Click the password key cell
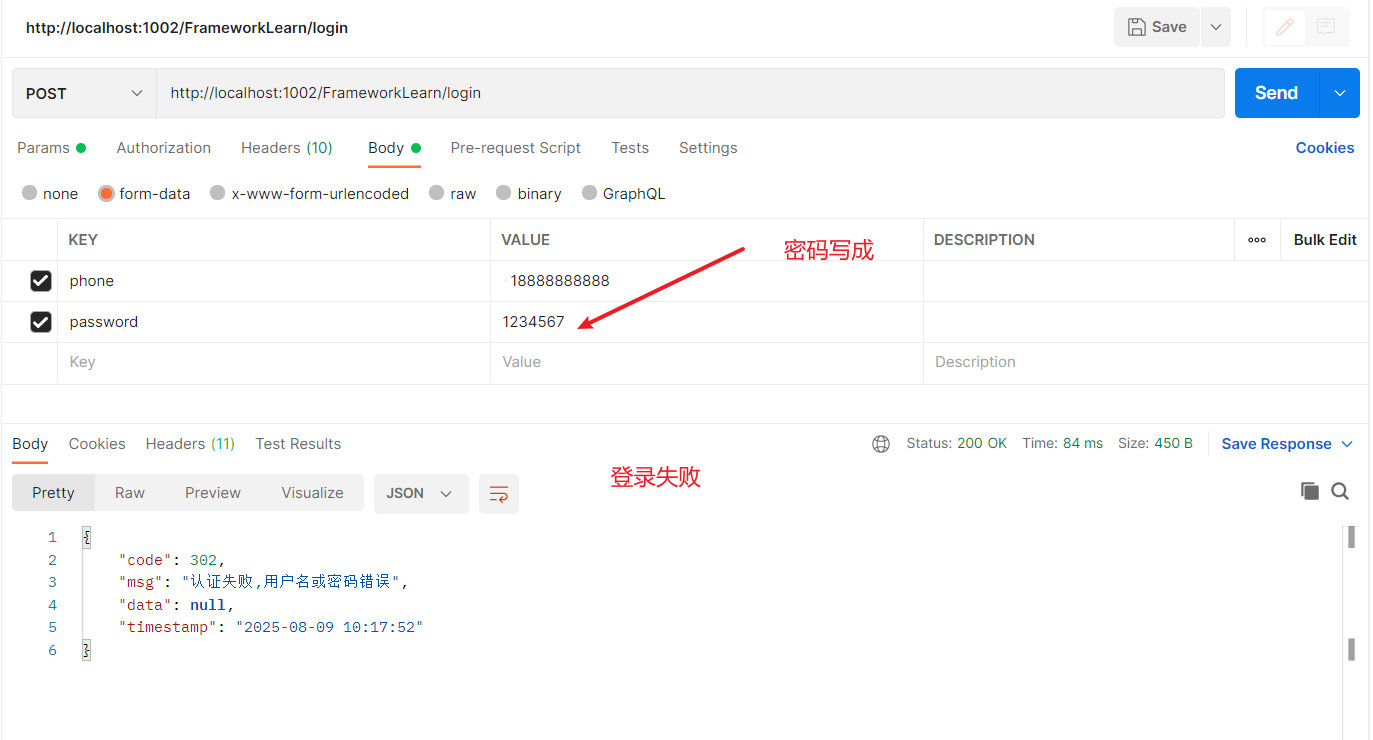Viewport: 1373px width, 740px height. click(274, 322)
